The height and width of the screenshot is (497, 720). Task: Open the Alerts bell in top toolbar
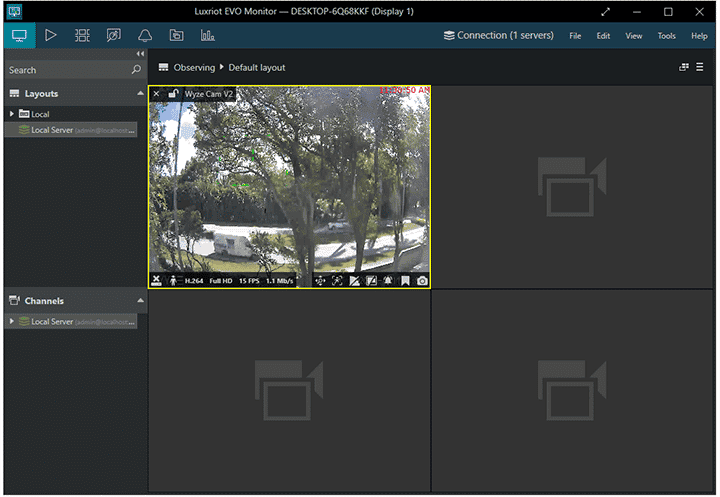click(x=145, y=35)
